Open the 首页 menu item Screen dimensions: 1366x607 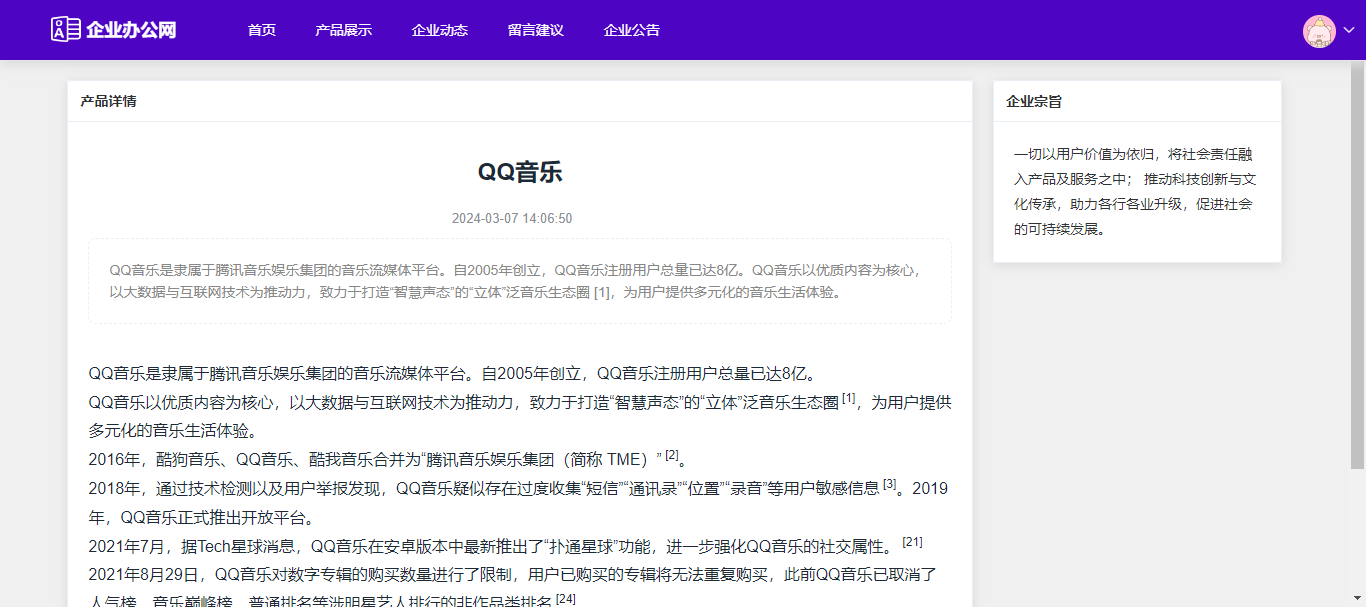(262, 30)
